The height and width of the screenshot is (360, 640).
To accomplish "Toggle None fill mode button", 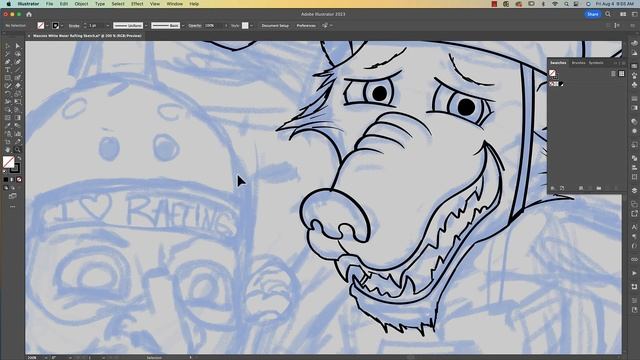I will tap(19, 180).
